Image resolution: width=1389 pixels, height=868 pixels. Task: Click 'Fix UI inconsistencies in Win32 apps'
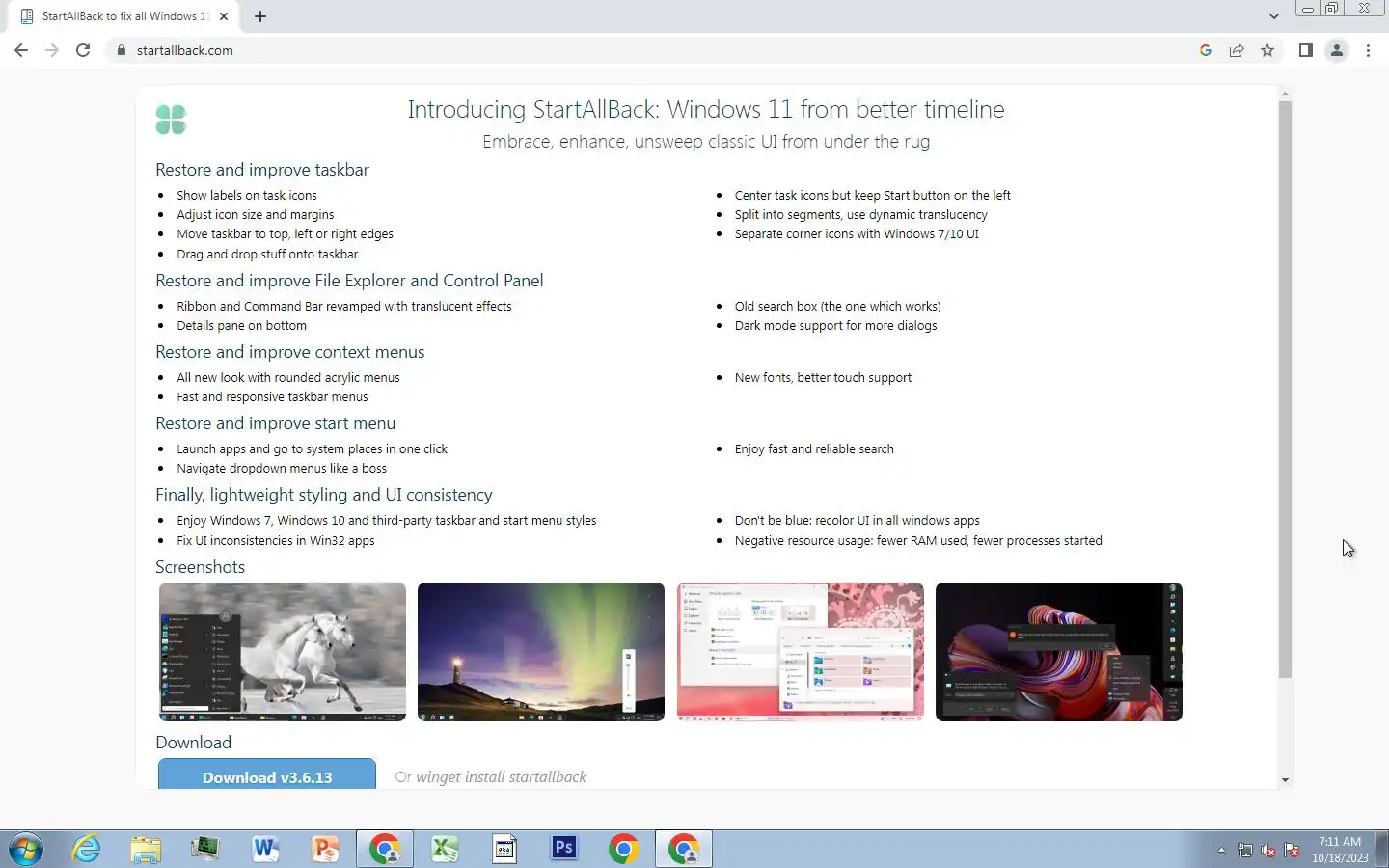point(276,540)
